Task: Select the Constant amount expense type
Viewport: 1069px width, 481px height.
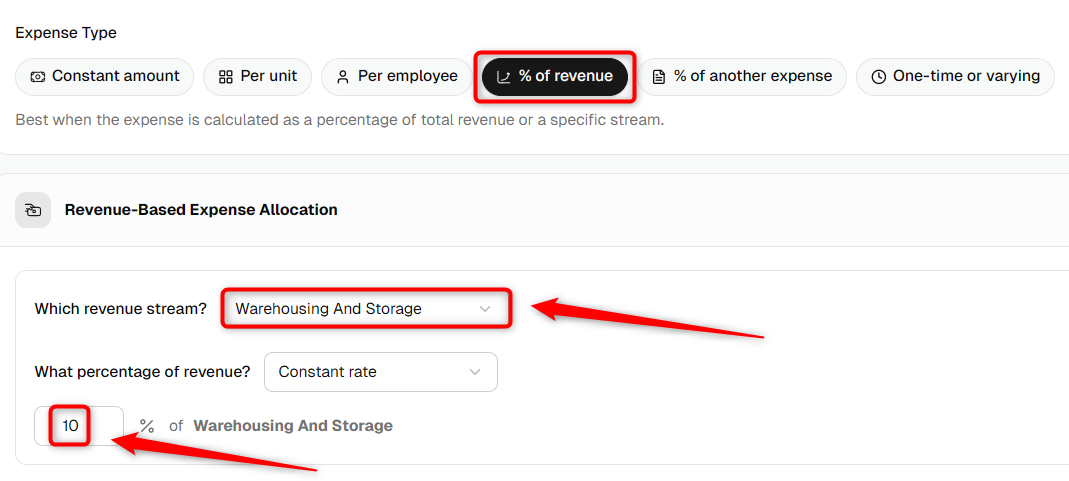Action: coord(104,76)
